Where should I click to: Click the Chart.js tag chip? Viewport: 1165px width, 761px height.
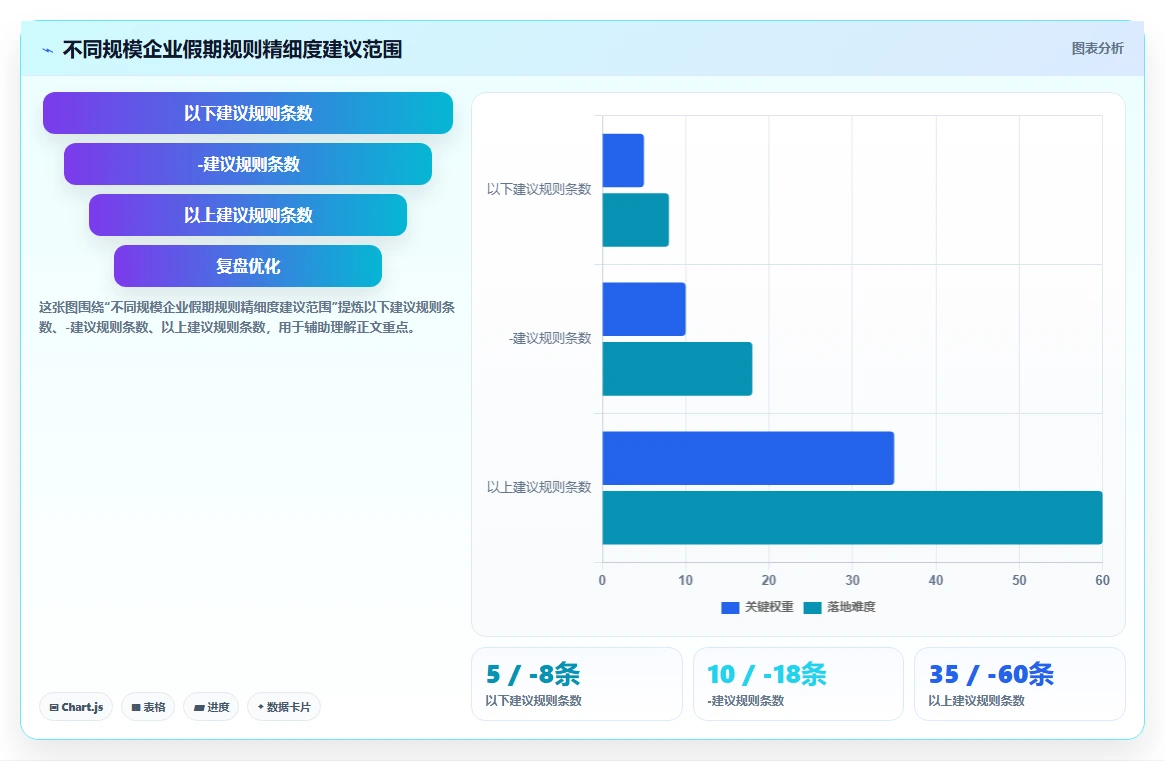click(x=76, y=707)
